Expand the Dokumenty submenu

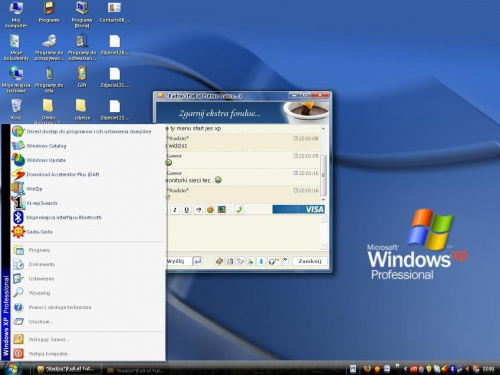click(x=88, y=264)
